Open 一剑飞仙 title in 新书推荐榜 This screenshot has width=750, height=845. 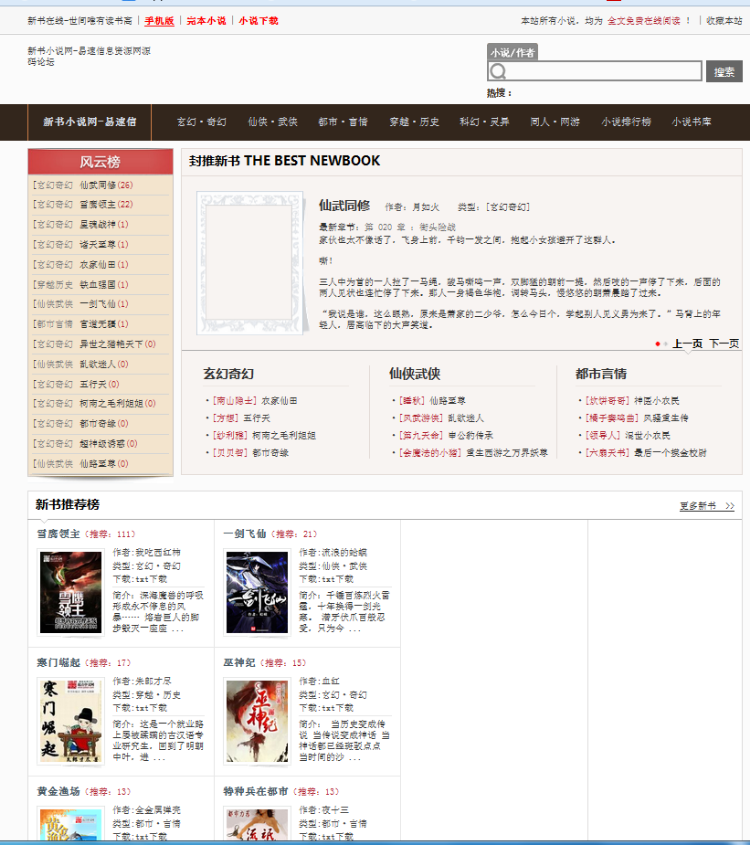click(245, 534)
